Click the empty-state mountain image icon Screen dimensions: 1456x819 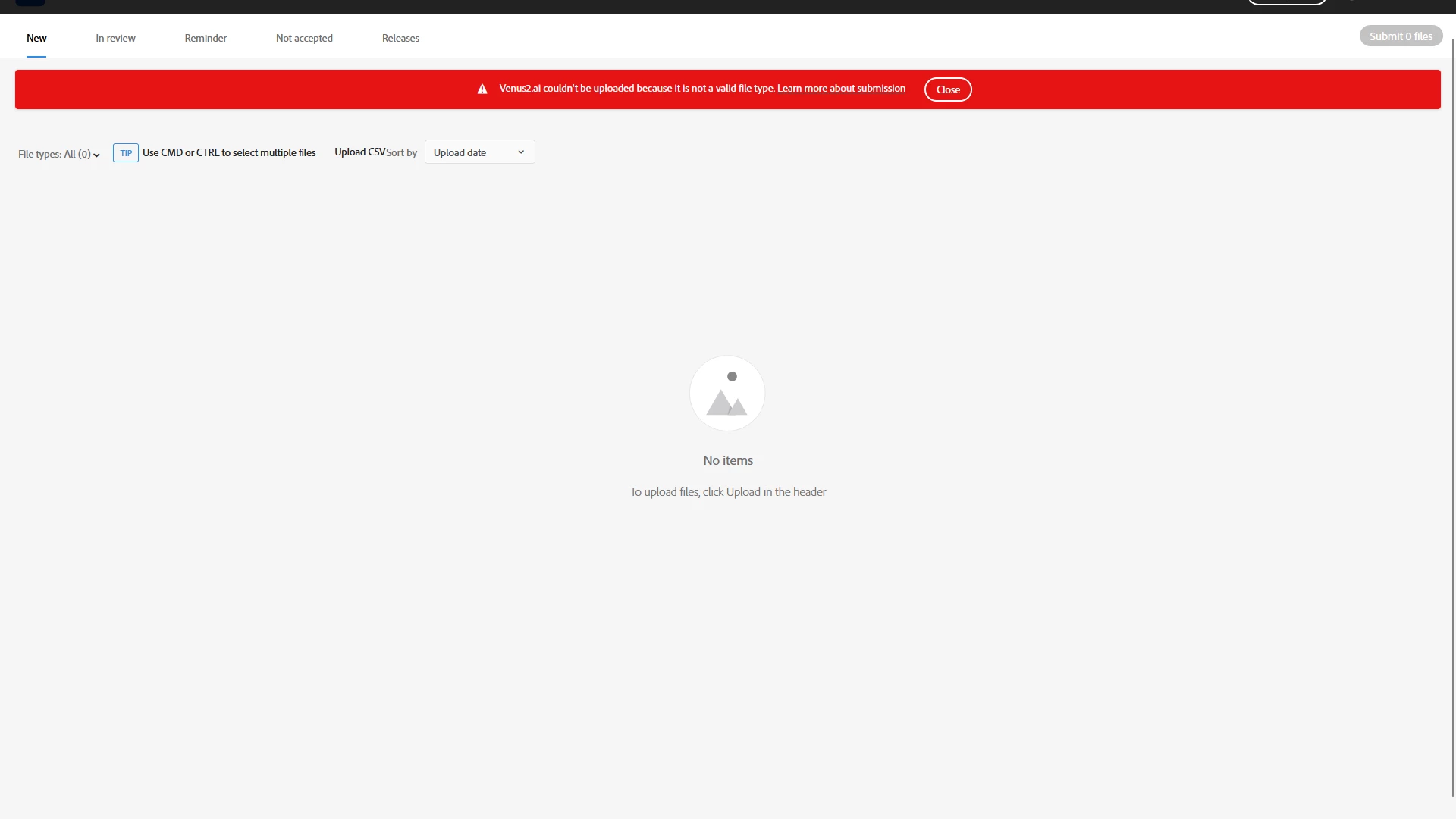[727, 394]
